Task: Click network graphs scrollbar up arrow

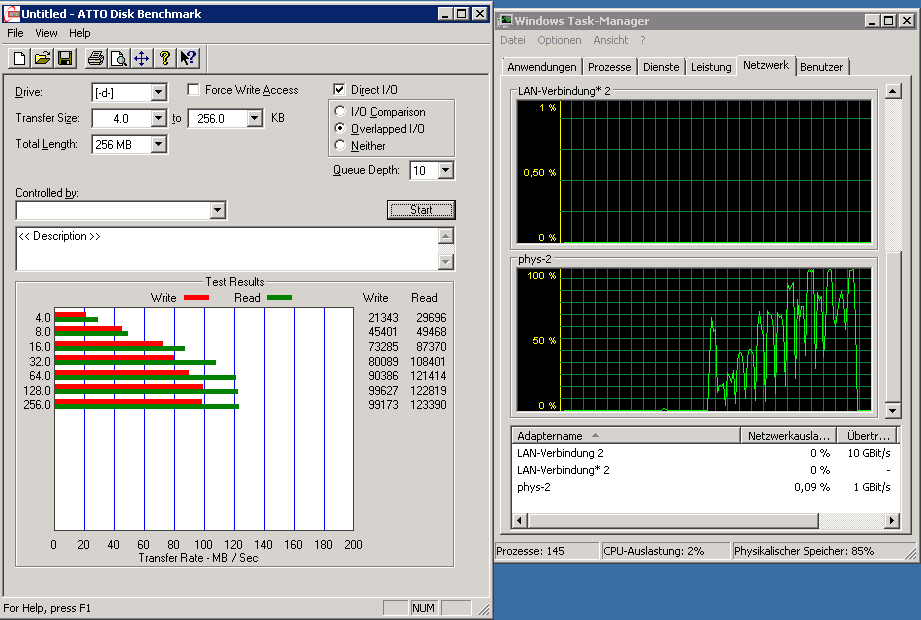Action: coord(893,91)
